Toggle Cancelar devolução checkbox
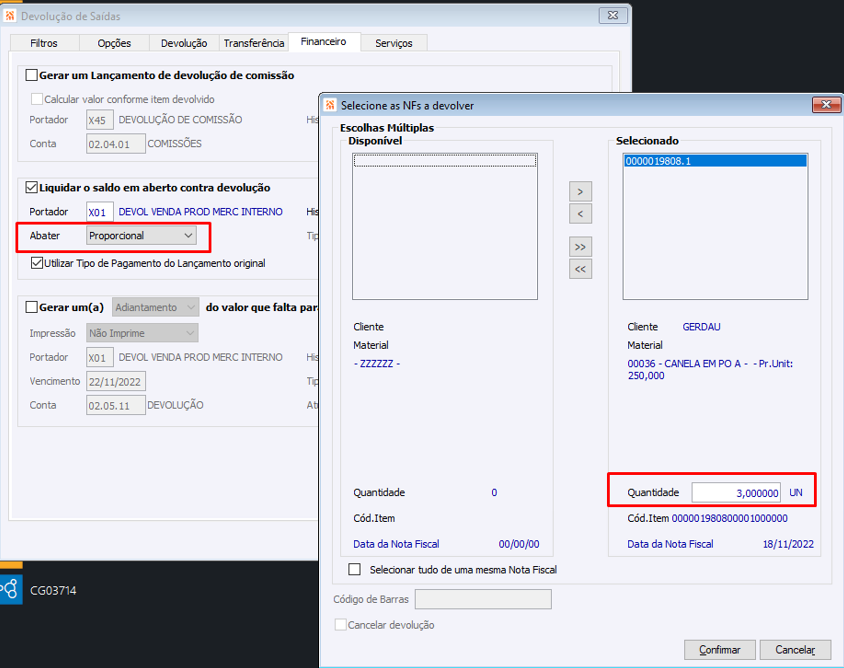 (x=340, y=625)
